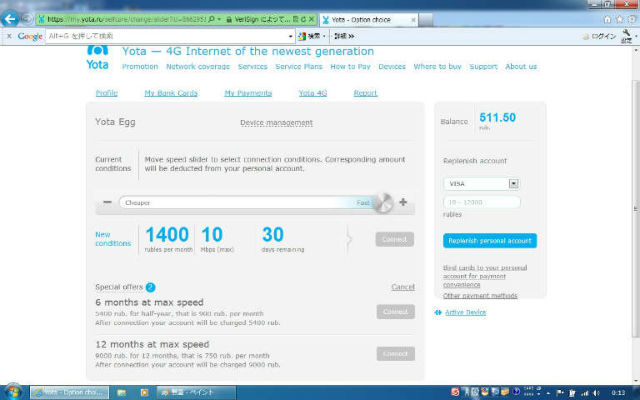This screenshot has width=640, height=400.
Task: Click Connect for 6 months offer
Action: (395, 312)
